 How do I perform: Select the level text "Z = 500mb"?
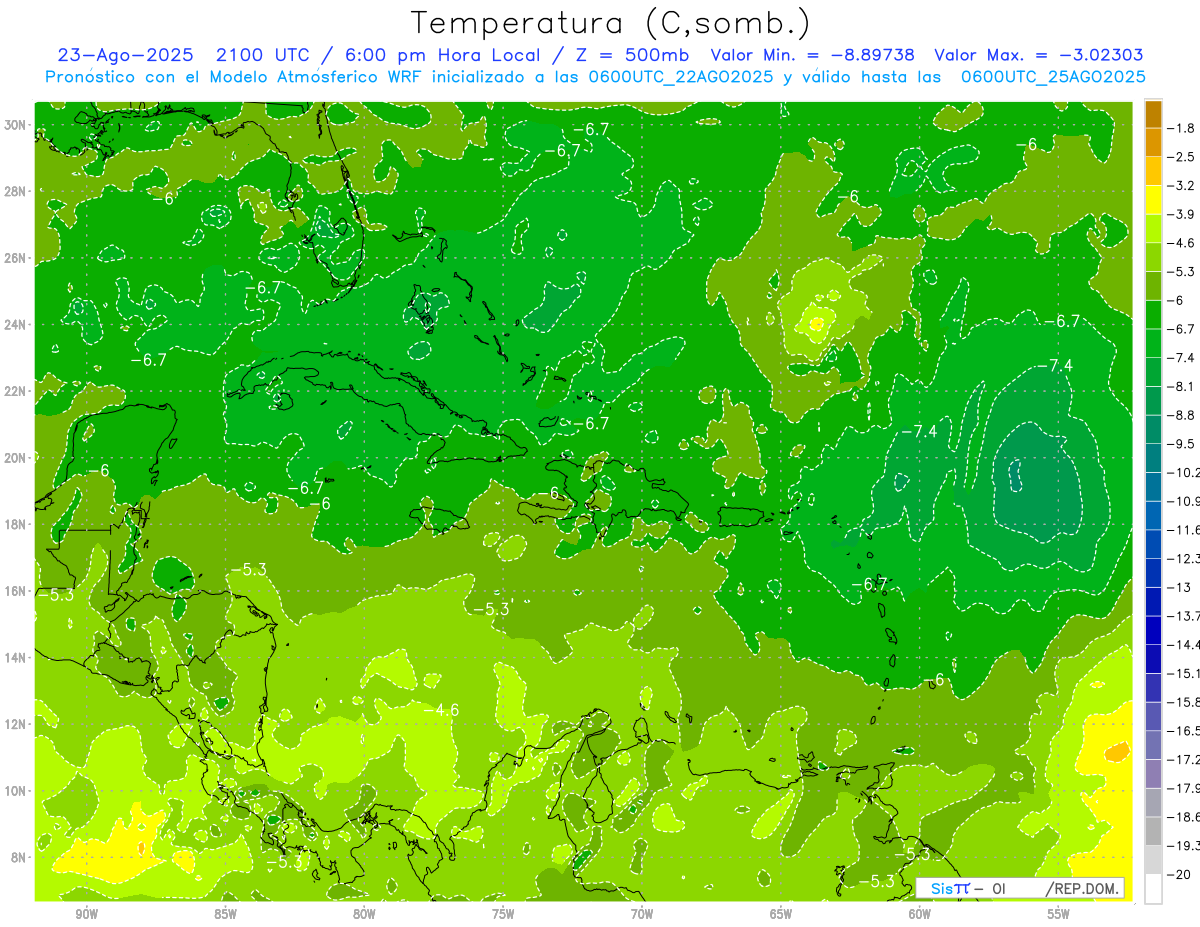point(627,55)
